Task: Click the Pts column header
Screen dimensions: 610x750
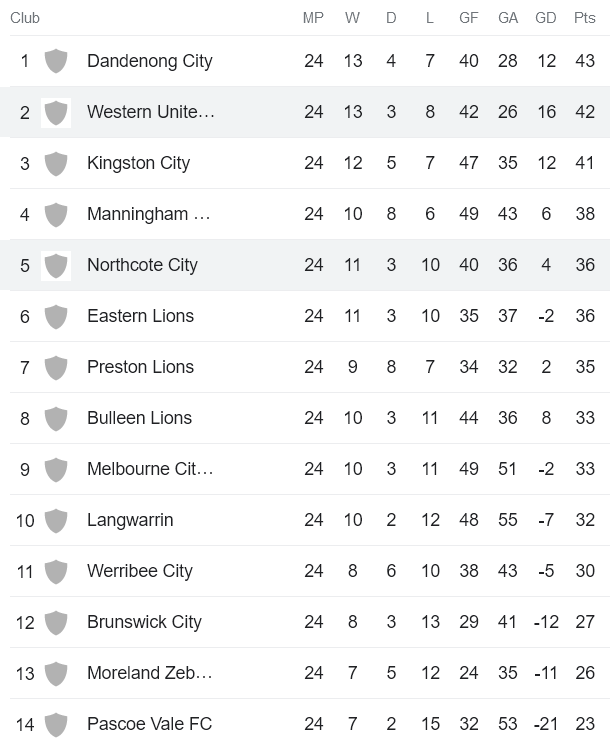Action: pos(585,18)
